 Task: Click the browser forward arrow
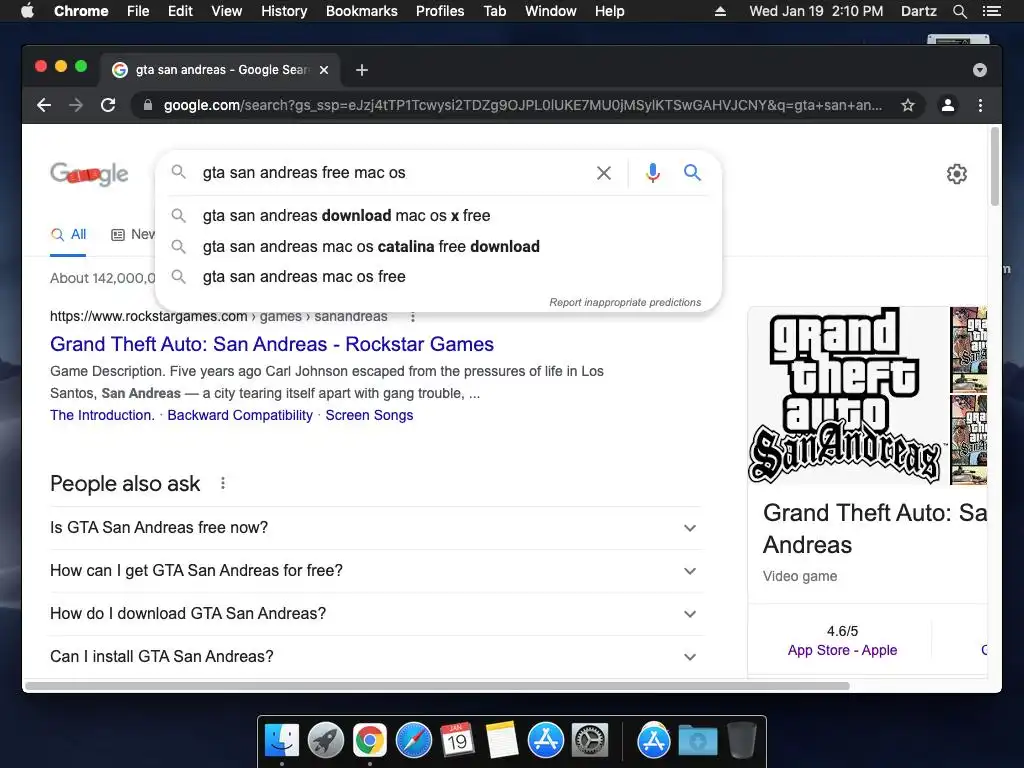[76, 105]
